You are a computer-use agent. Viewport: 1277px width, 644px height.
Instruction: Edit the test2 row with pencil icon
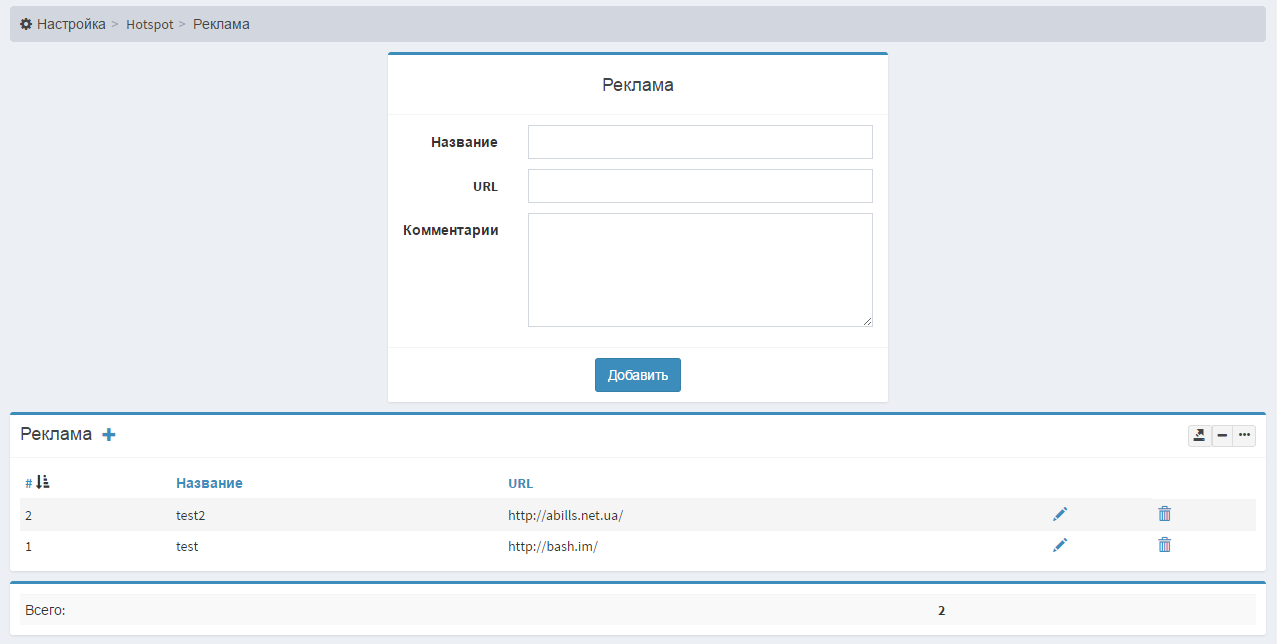pos(1060,514)
